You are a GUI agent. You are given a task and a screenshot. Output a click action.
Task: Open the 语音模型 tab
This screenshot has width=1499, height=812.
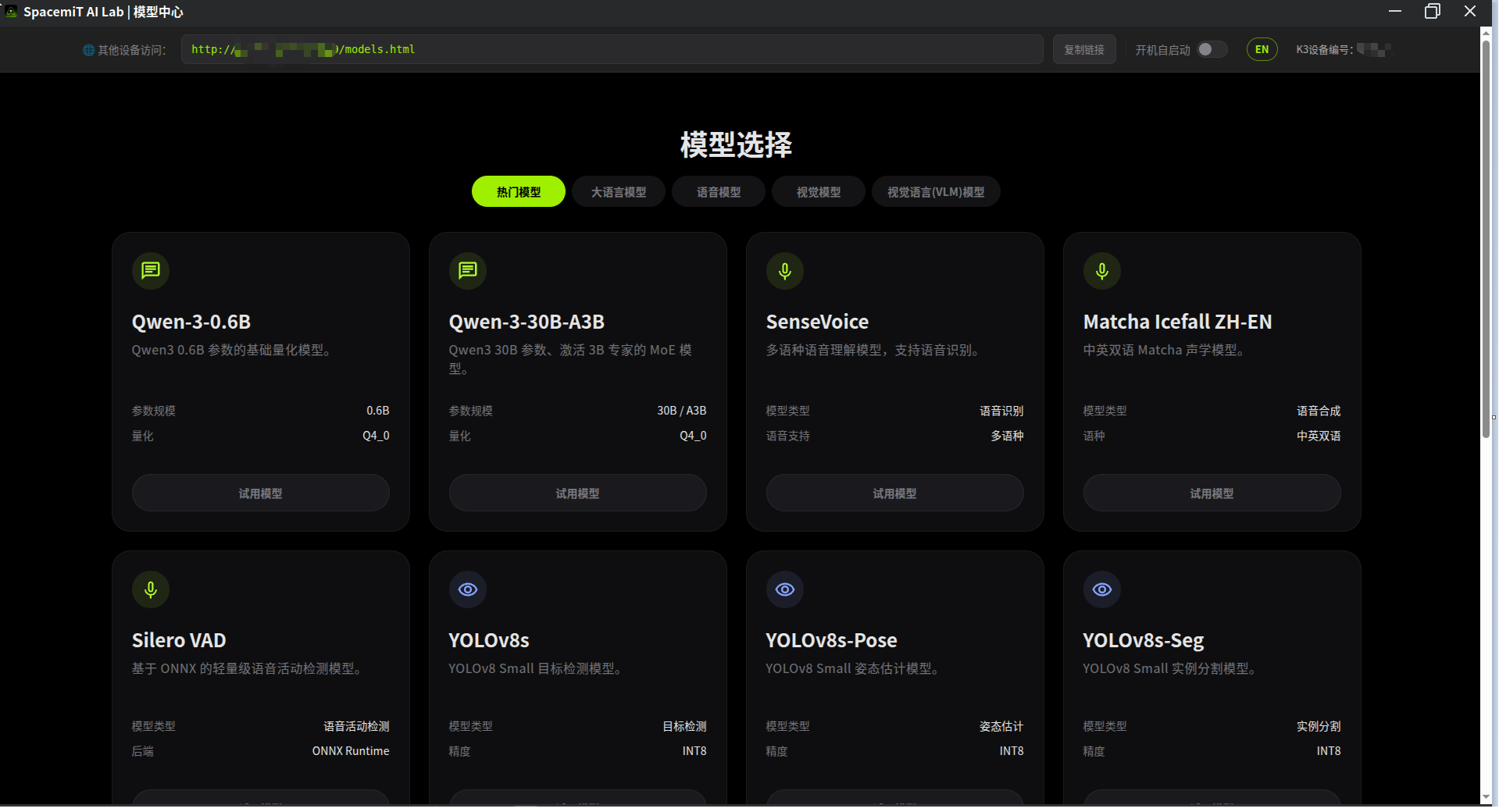pos(719,192)
